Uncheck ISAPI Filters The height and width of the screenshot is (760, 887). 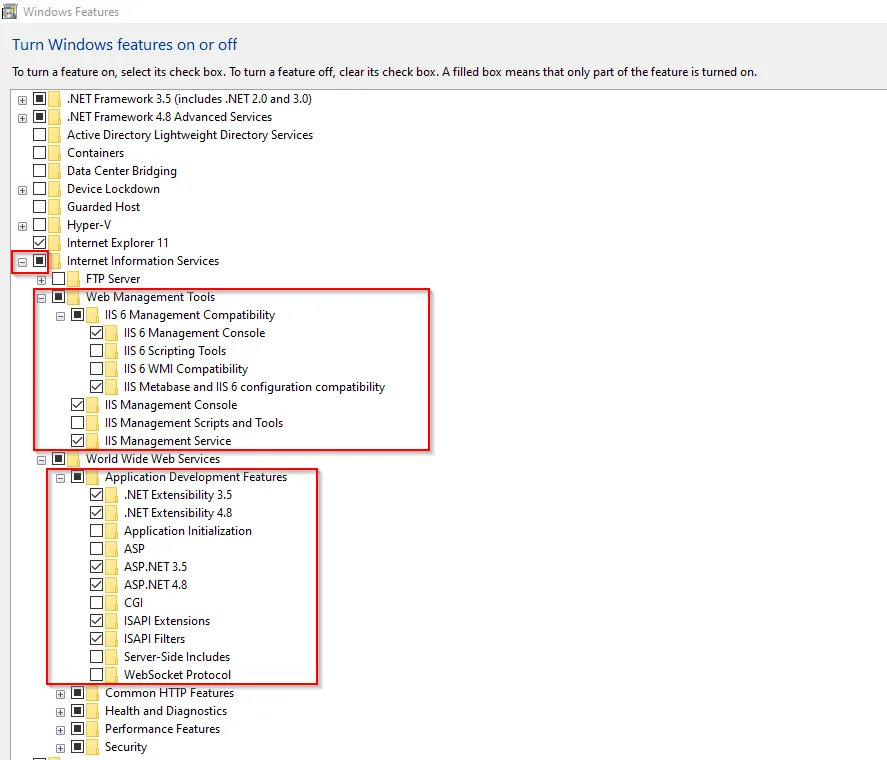[96, 639]
